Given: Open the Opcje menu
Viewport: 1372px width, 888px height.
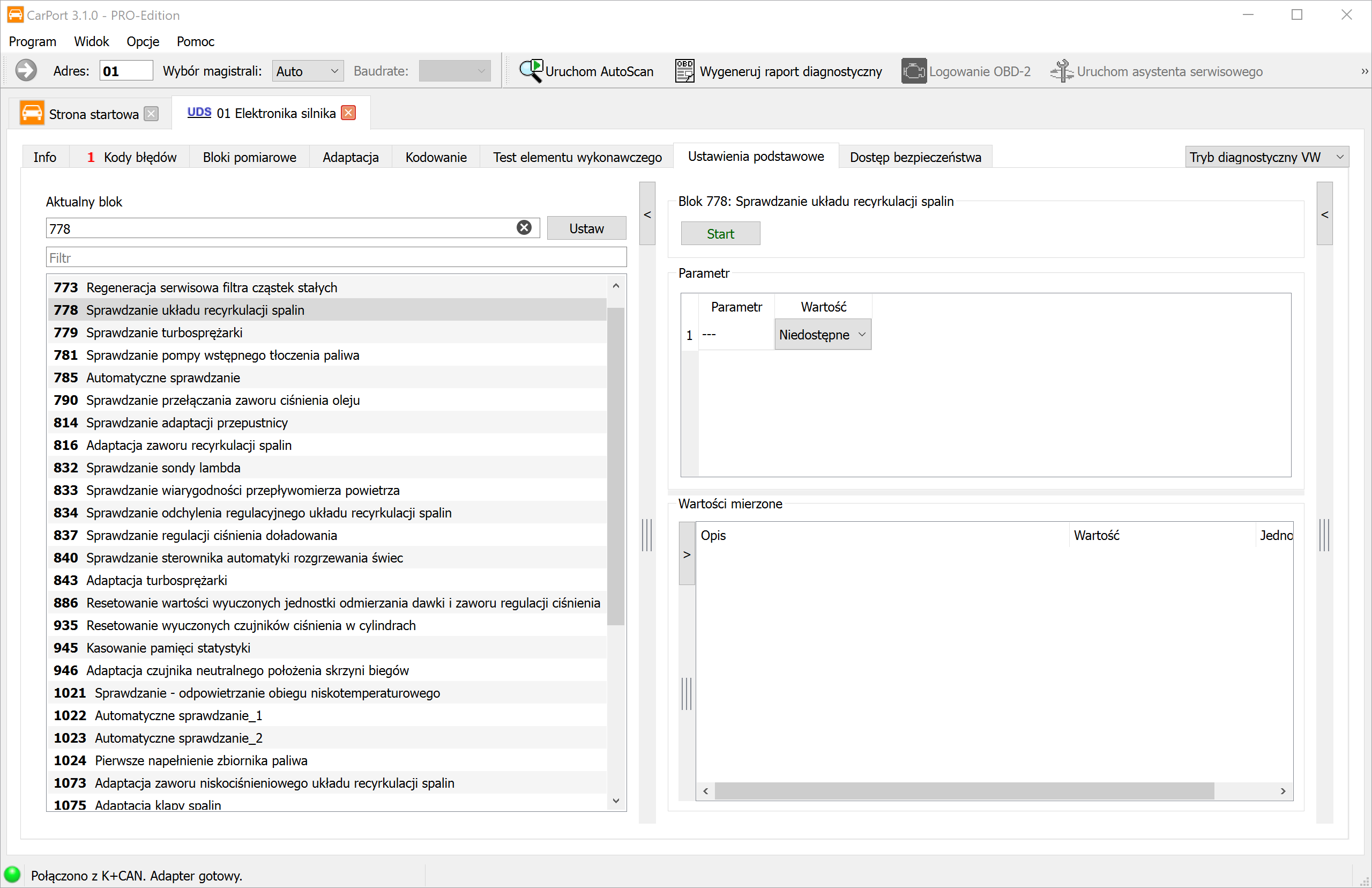Looking at the screenshot, I should (143, 41).
